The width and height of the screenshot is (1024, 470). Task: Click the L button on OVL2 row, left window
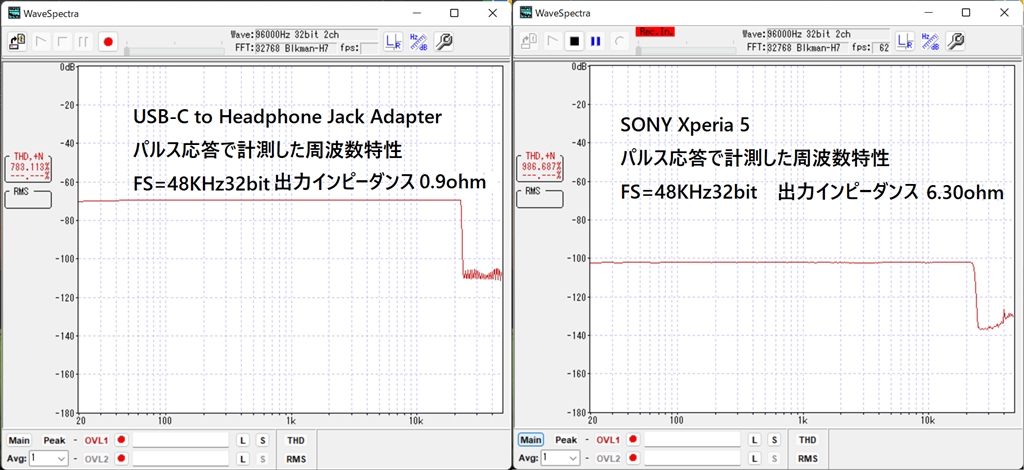243,458
